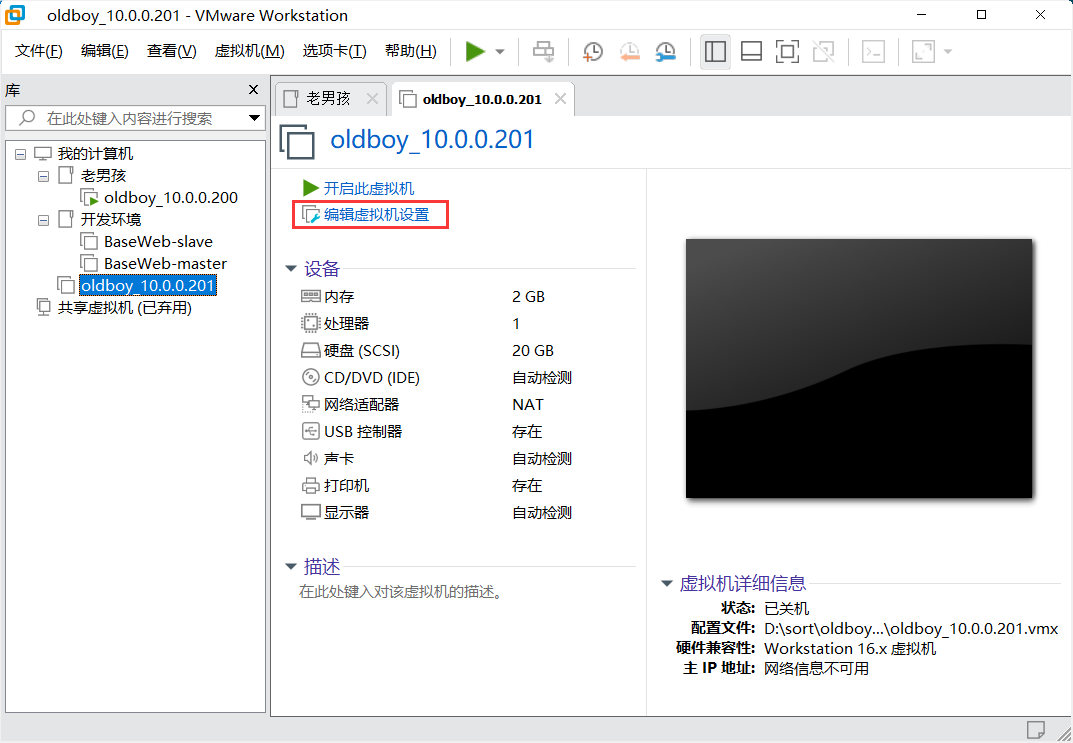Toggle the thumbnail bar view icon
This screenshot has height=743, width=1073.
[x=751, y=51]
